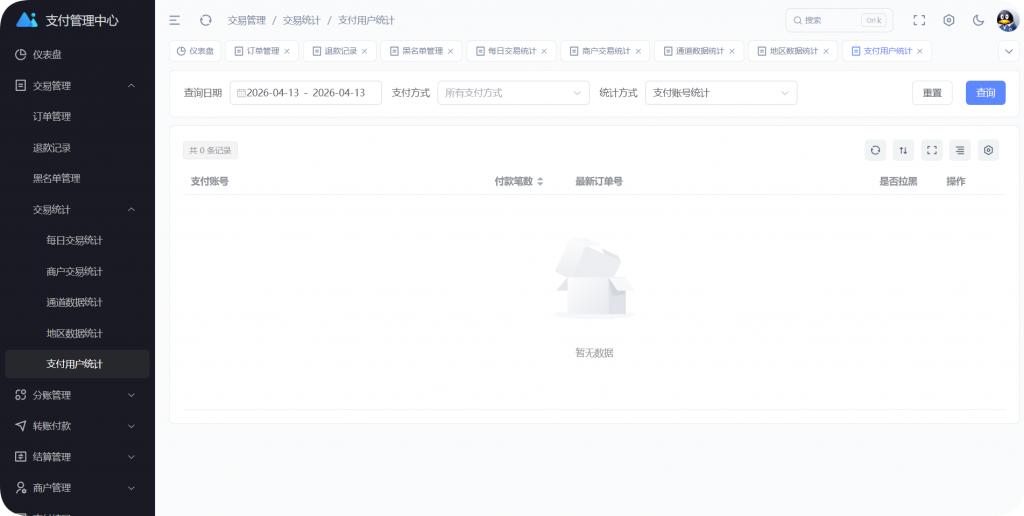Select 支付用户统计 in sidebar
Screen dimensions: 1024x516
(x=77, y=364)
